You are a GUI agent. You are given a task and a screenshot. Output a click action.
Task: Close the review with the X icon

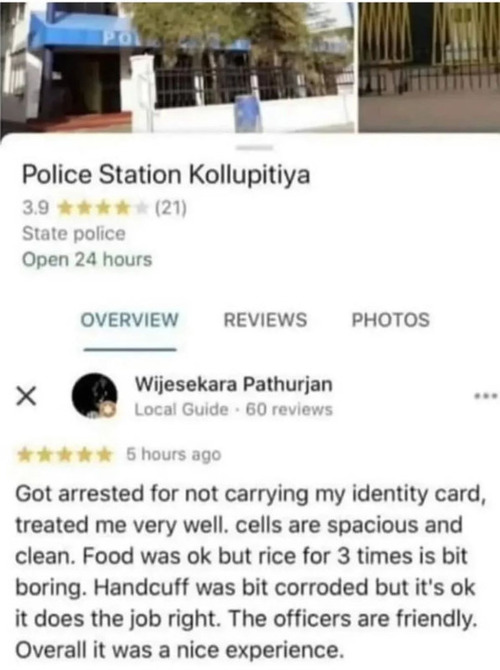[x=26, y=396]
